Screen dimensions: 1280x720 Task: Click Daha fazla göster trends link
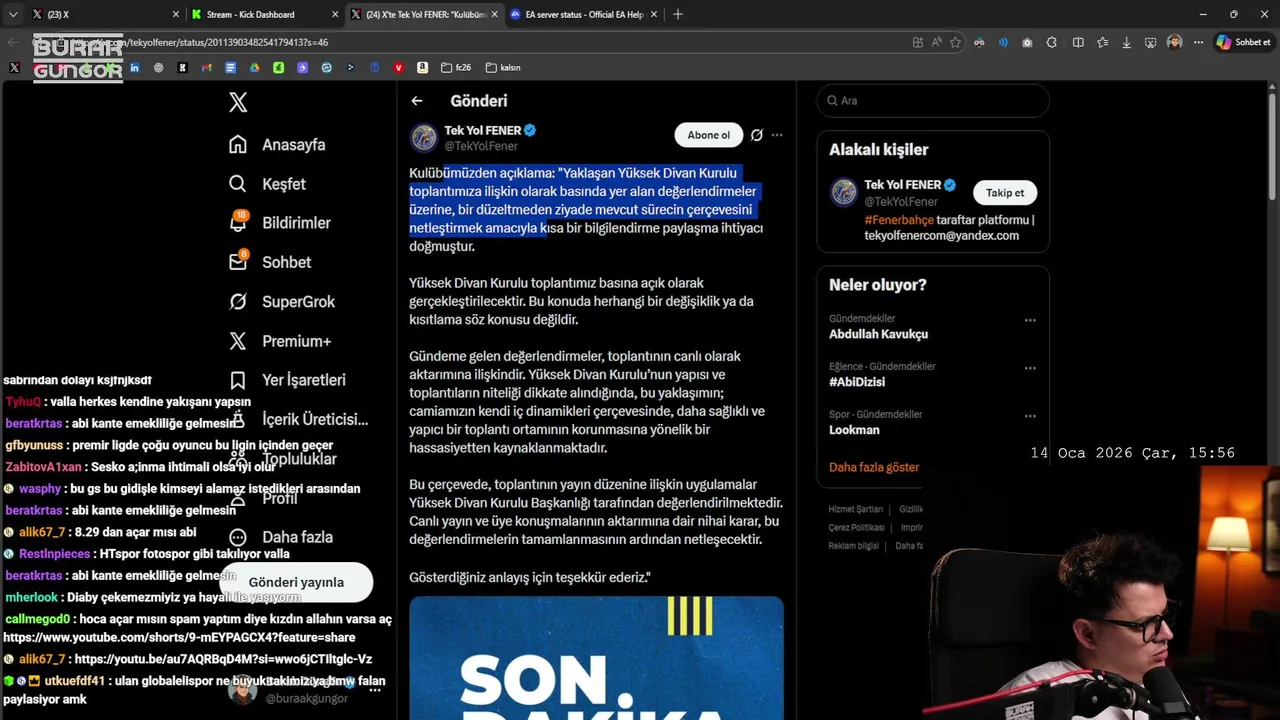[x=874, y=467]
